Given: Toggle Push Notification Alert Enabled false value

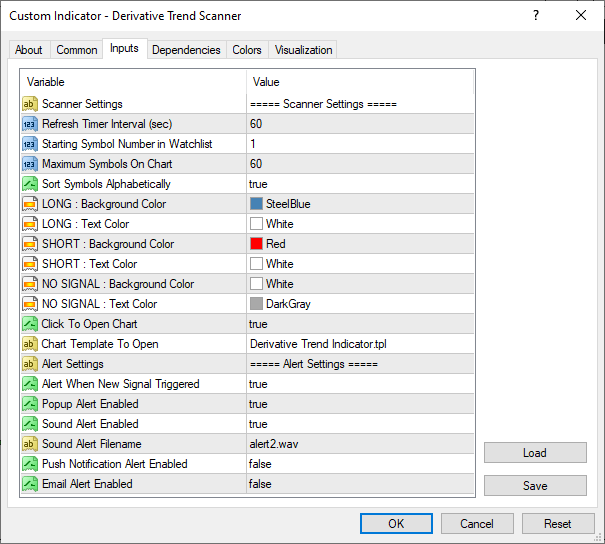Looking at the screenshot, I should coord(360,464).
